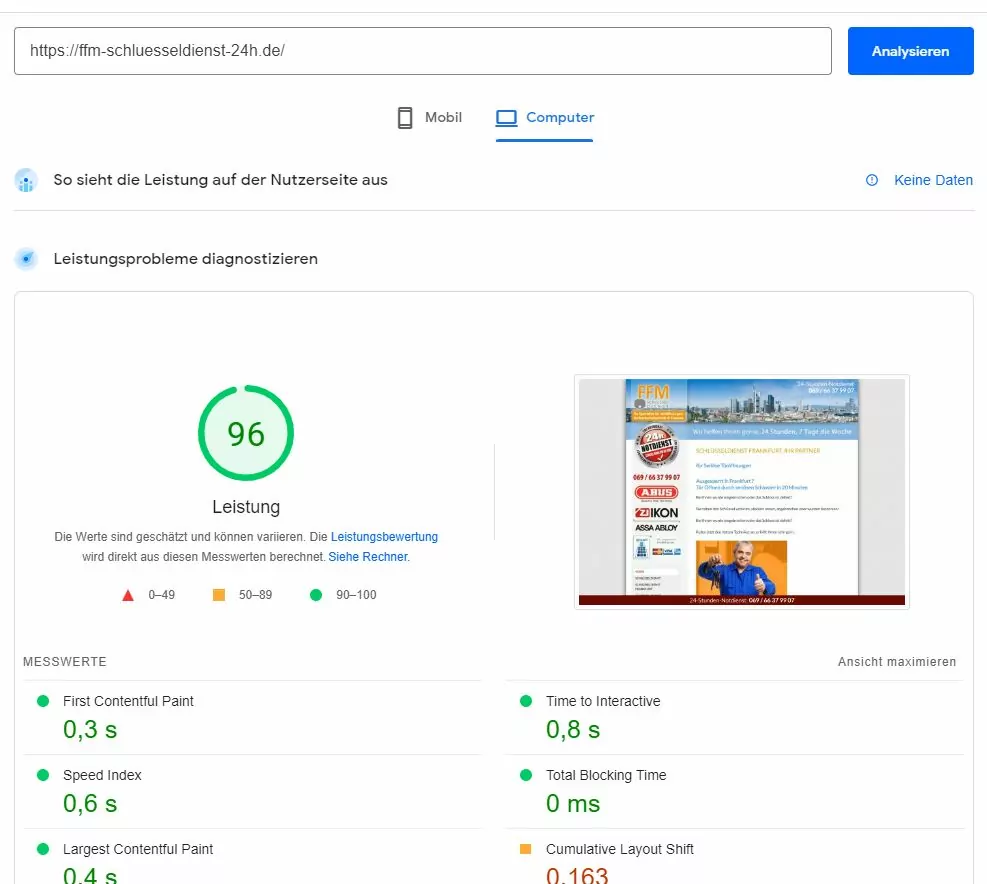Click the computer laptop icon
The width and height of the screenshot is (987, 884).
click(507, 118)
